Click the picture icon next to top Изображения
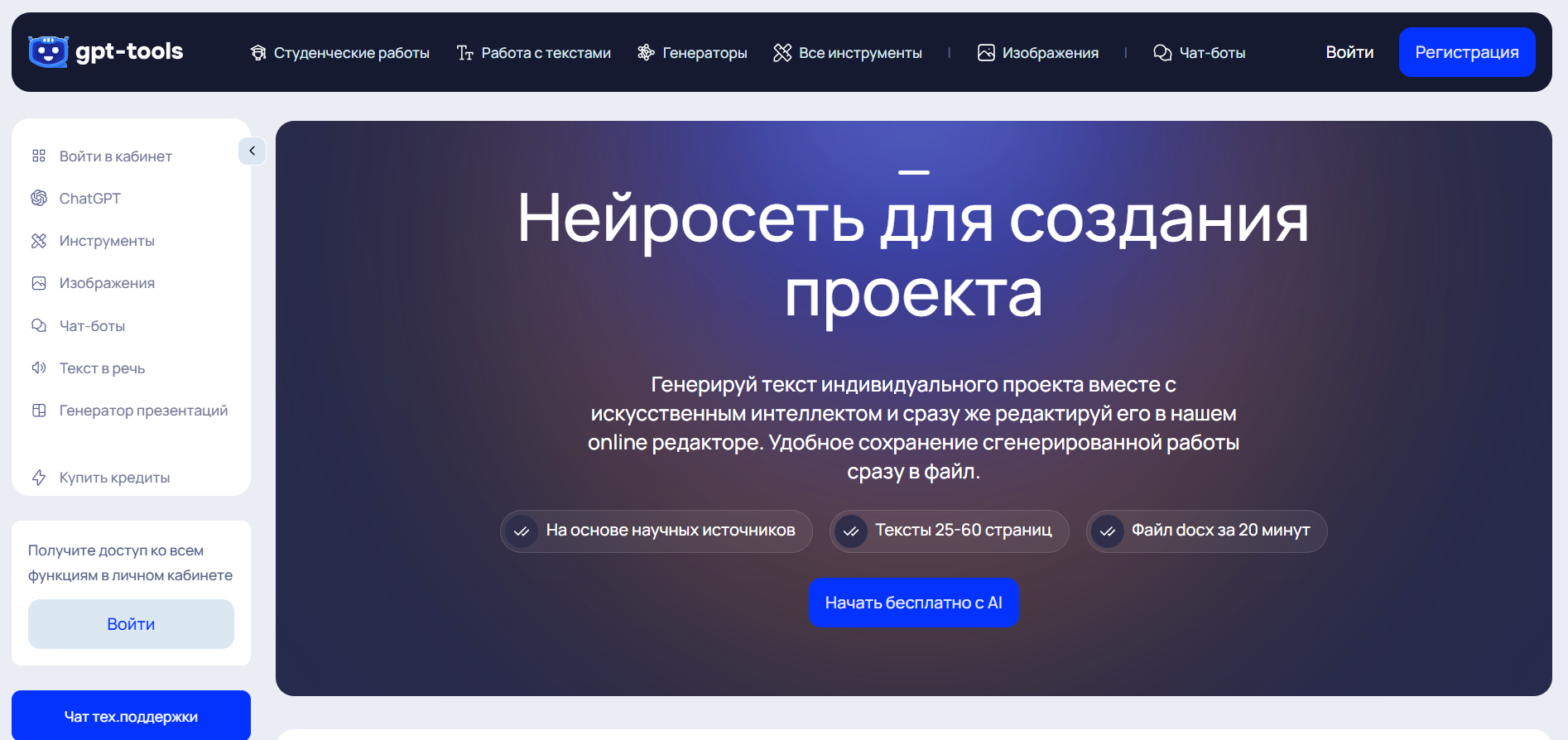Image resolution: width=1568 pixels, height=740 pixels. point(986,53)
